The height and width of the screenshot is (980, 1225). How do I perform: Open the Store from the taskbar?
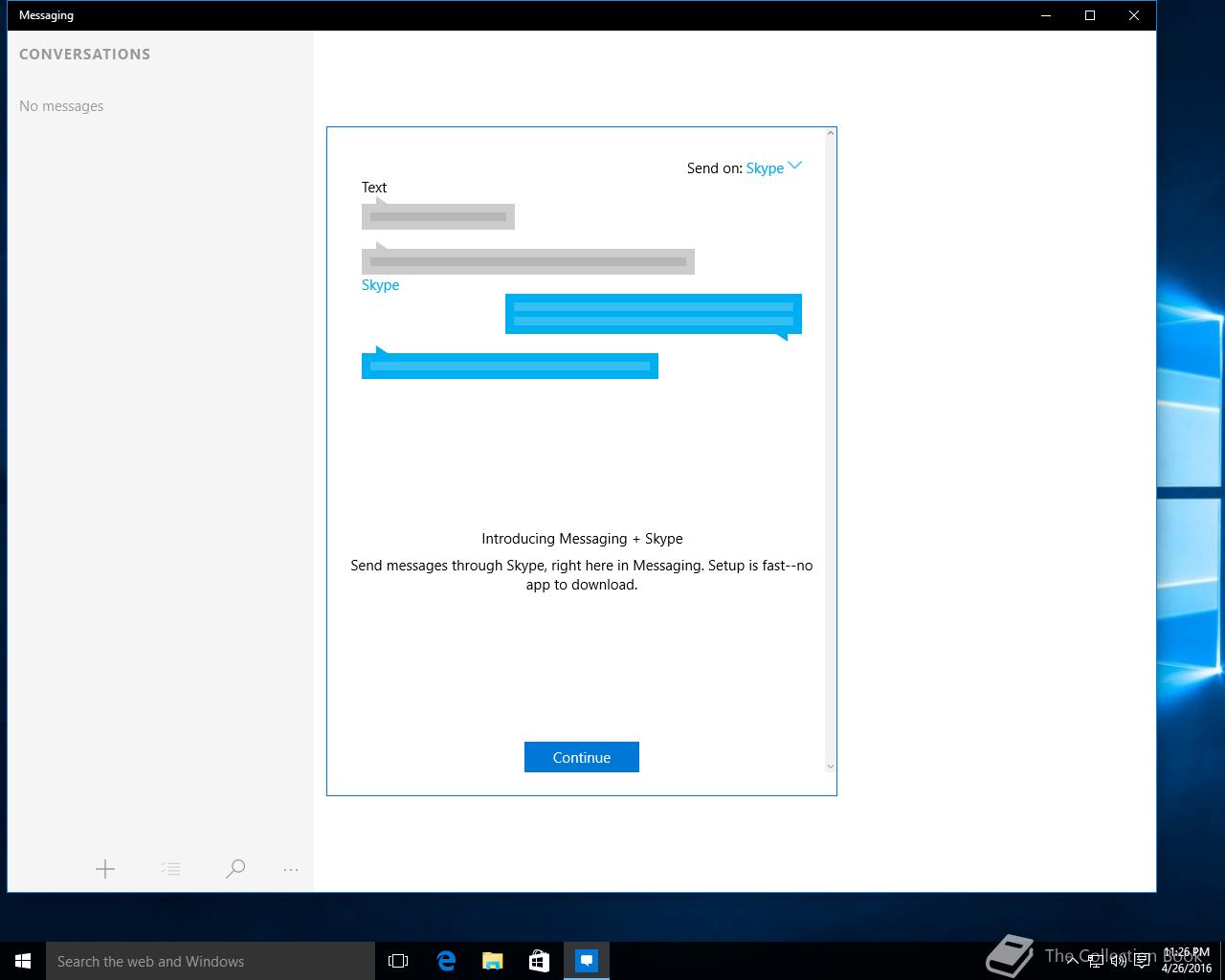[x=540, y=961]
